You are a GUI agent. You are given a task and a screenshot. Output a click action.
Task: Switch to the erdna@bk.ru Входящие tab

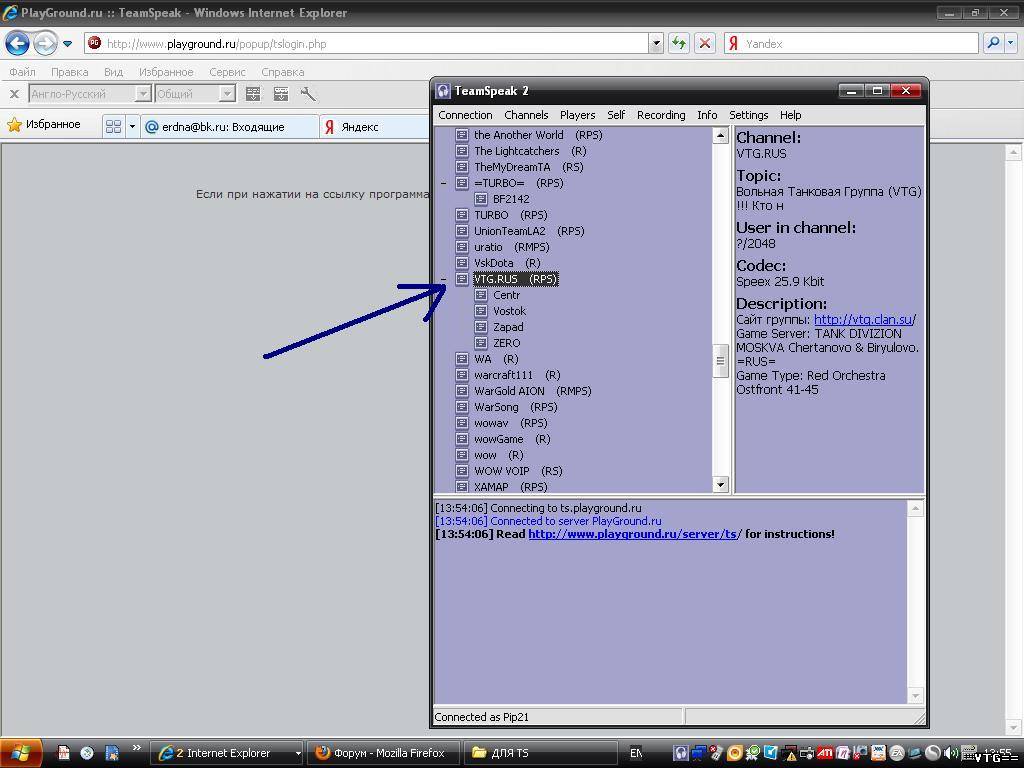230,127
